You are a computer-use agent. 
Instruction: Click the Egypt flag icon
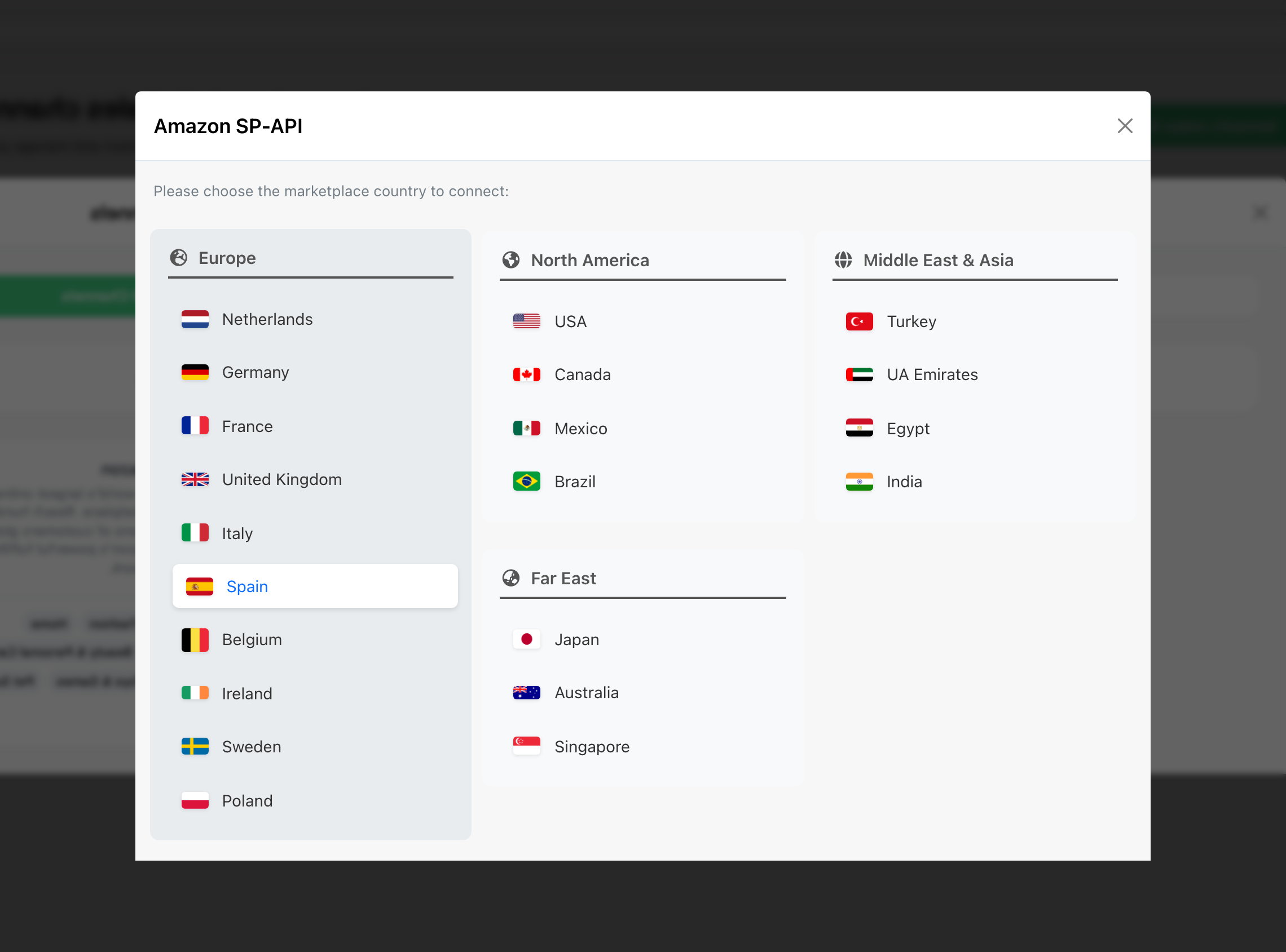859,428
